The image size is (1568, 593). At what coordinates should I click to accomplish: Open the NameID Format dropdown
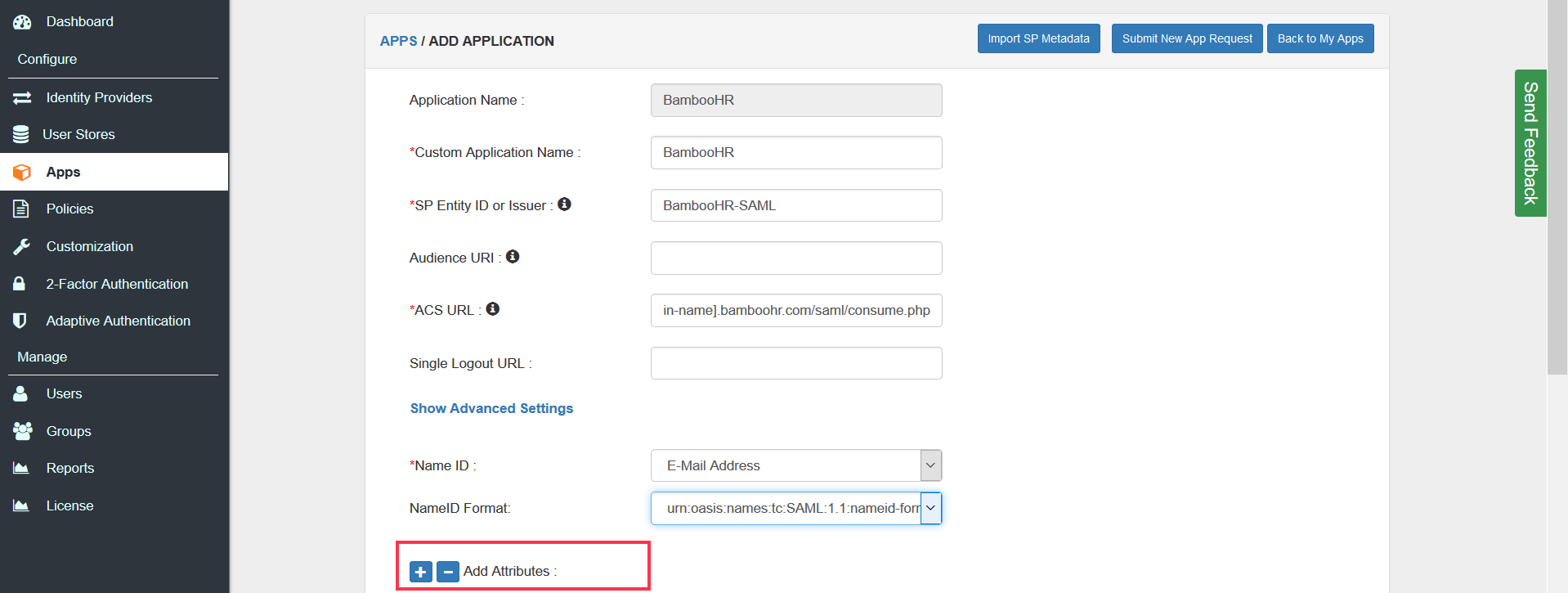point(796,508)
